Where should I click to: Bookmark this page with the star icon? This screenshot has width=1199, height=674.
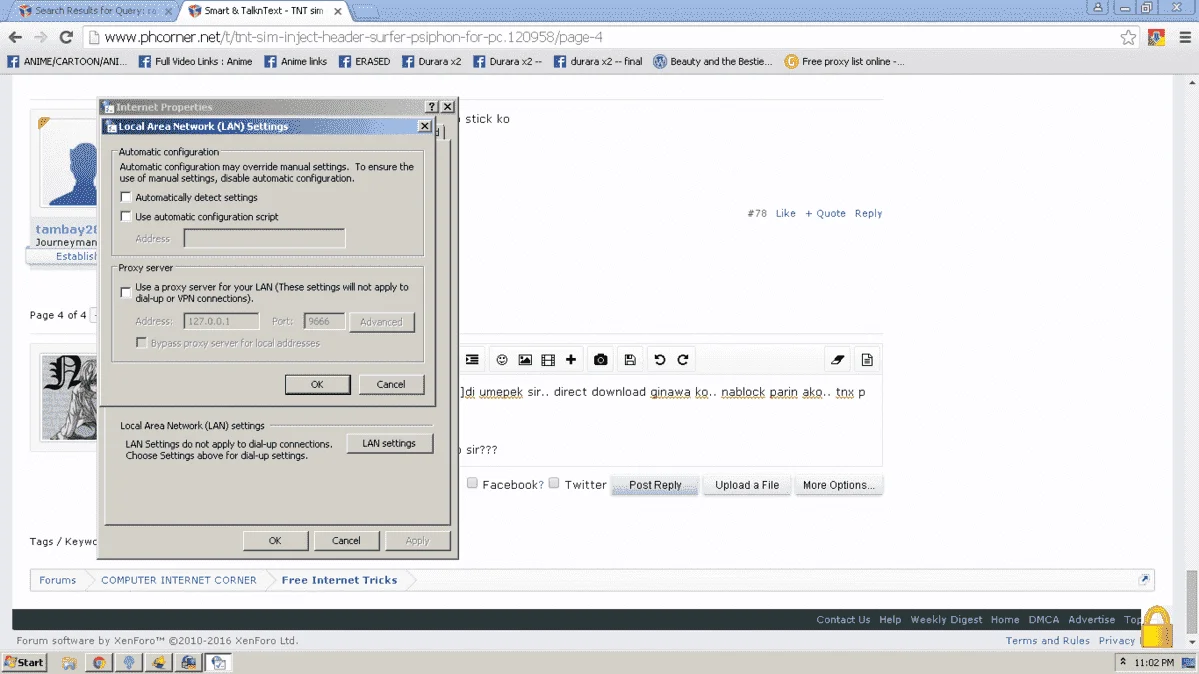1128,37
